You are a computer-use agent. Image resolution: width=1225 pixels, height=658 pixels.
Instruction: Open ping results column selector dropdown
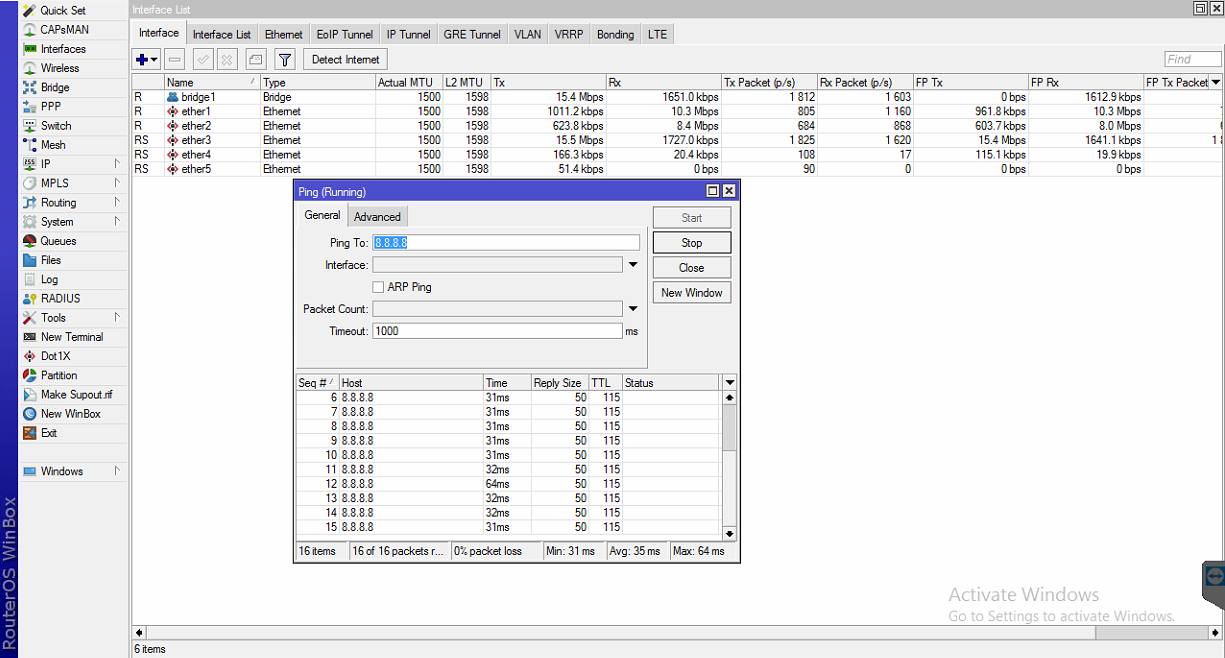tap(729, 382)
